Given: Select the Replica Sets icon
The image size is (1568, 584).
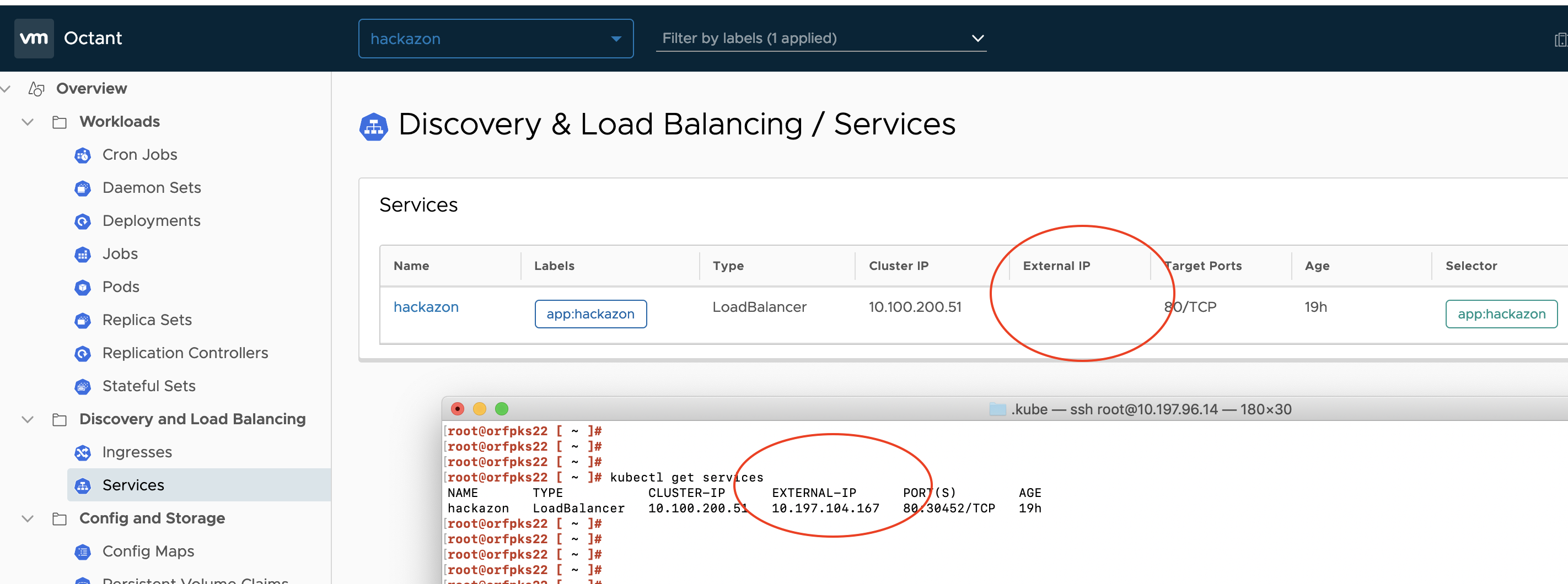Looking at the screenshot, I should click(x=82, y=320).
